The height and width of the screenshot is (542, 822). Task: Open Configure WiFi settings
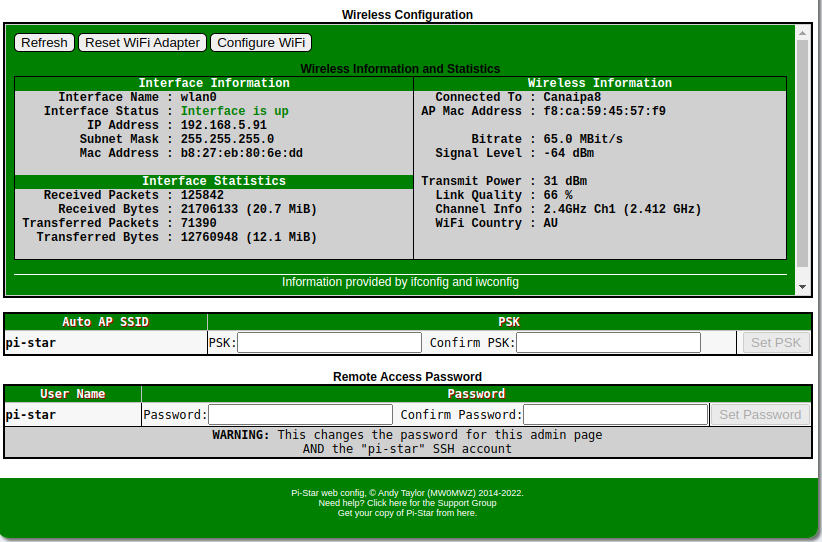click(x=260, y=43)
